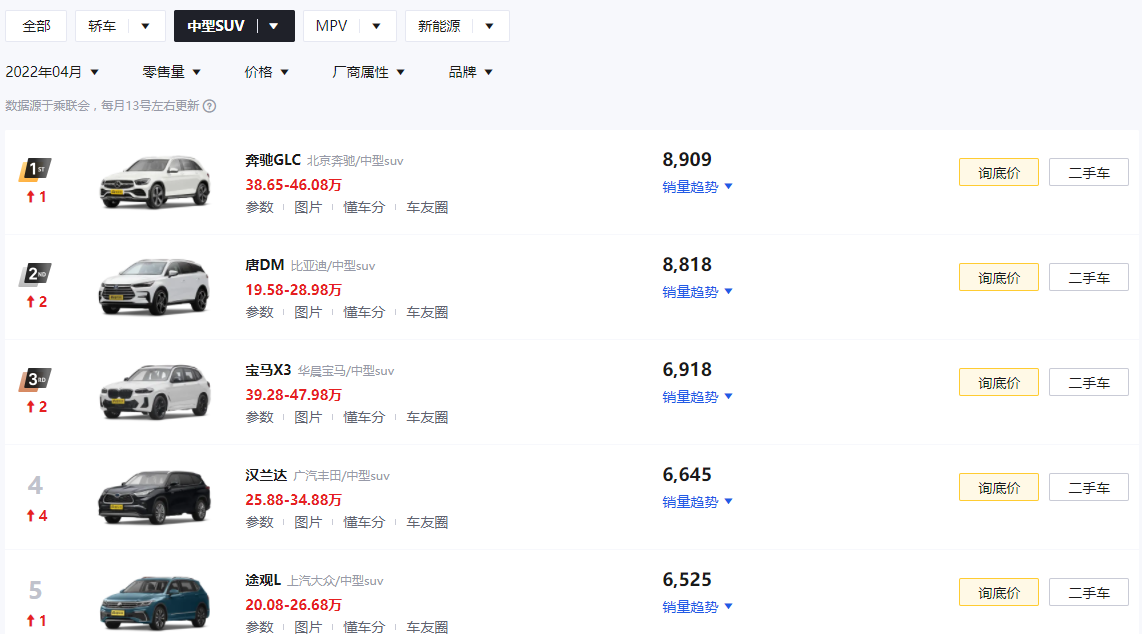This screenshot has width=1142, height=634.
Task: Click 图片 under 奔驰GLC
Action: [x=308, y=207]
